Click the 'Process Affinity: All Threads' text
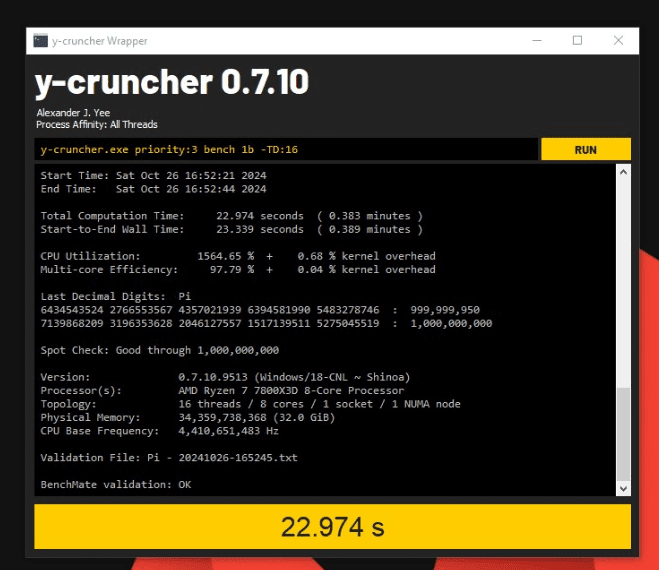This screenshot has width=659, height=570. 97,124
